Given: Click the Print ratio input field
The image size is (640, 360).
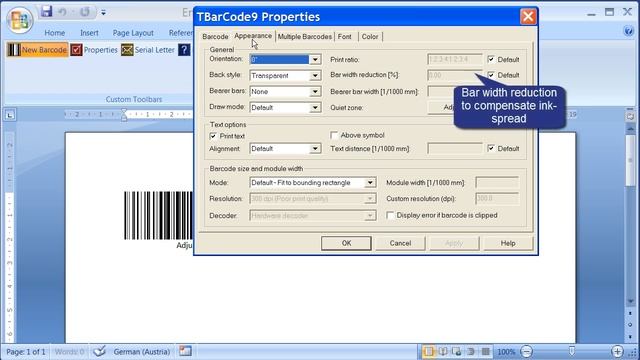Looking at the screenshot, I should tap(455, 59).
